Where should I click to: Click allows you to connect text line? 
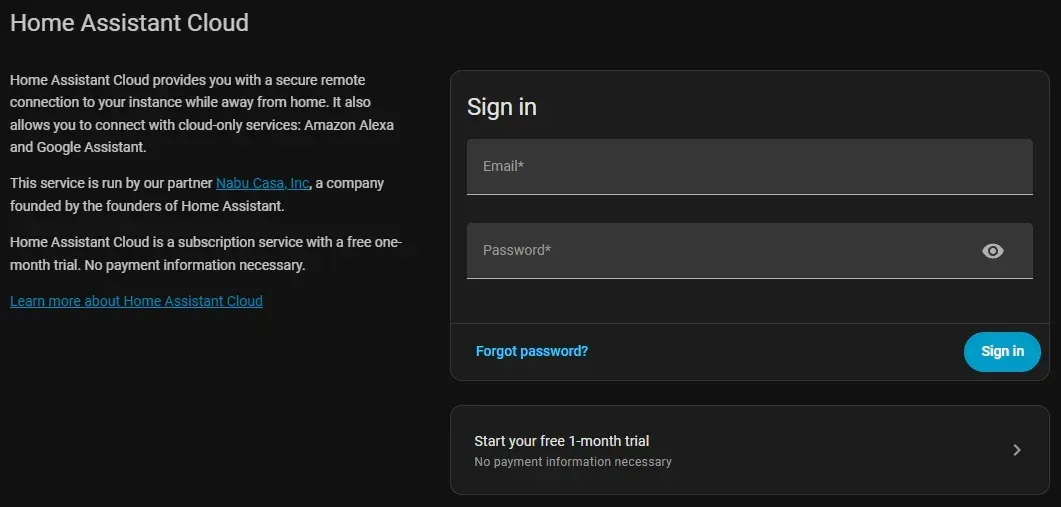(x=202, y=125)
